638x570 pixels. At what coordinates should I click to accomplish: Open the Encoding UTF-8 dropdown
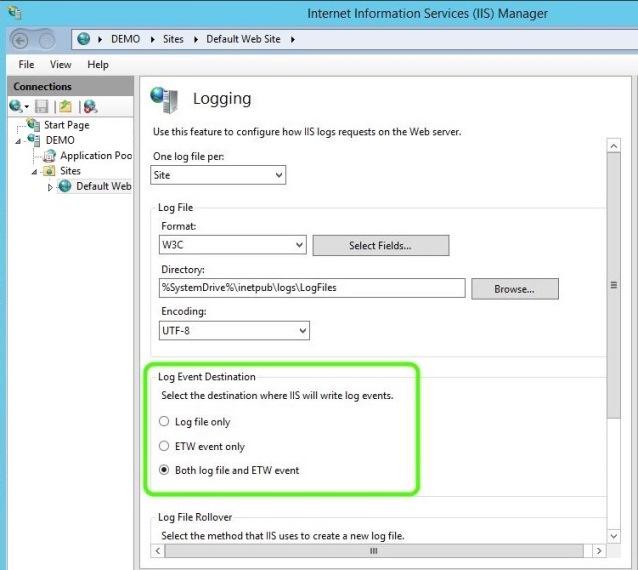[x=234, y=330]
